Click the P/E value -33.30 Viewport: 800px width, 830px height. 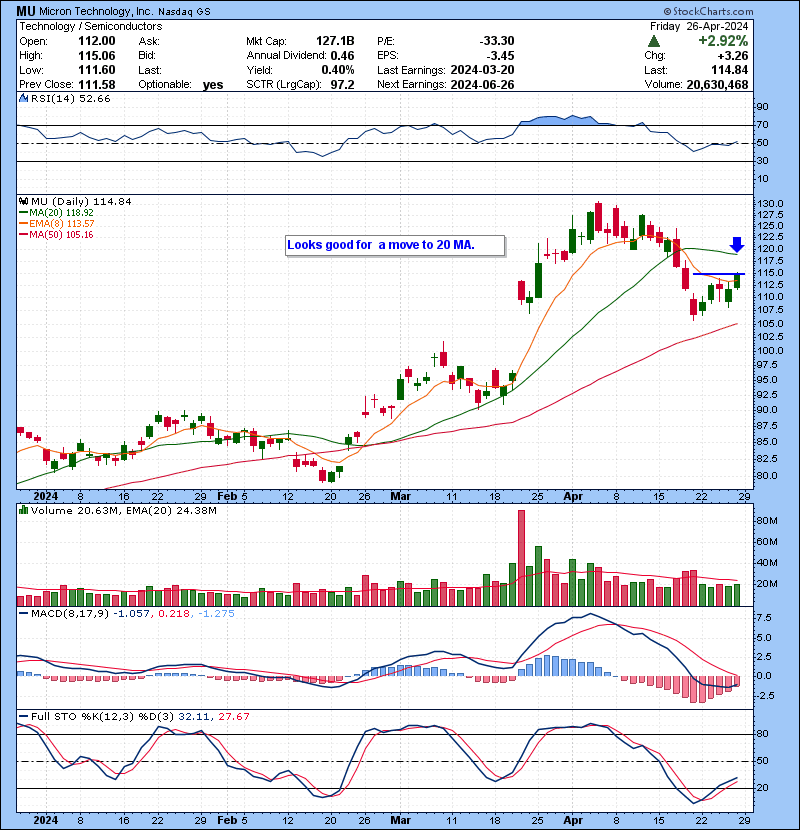tap(497, 41)
